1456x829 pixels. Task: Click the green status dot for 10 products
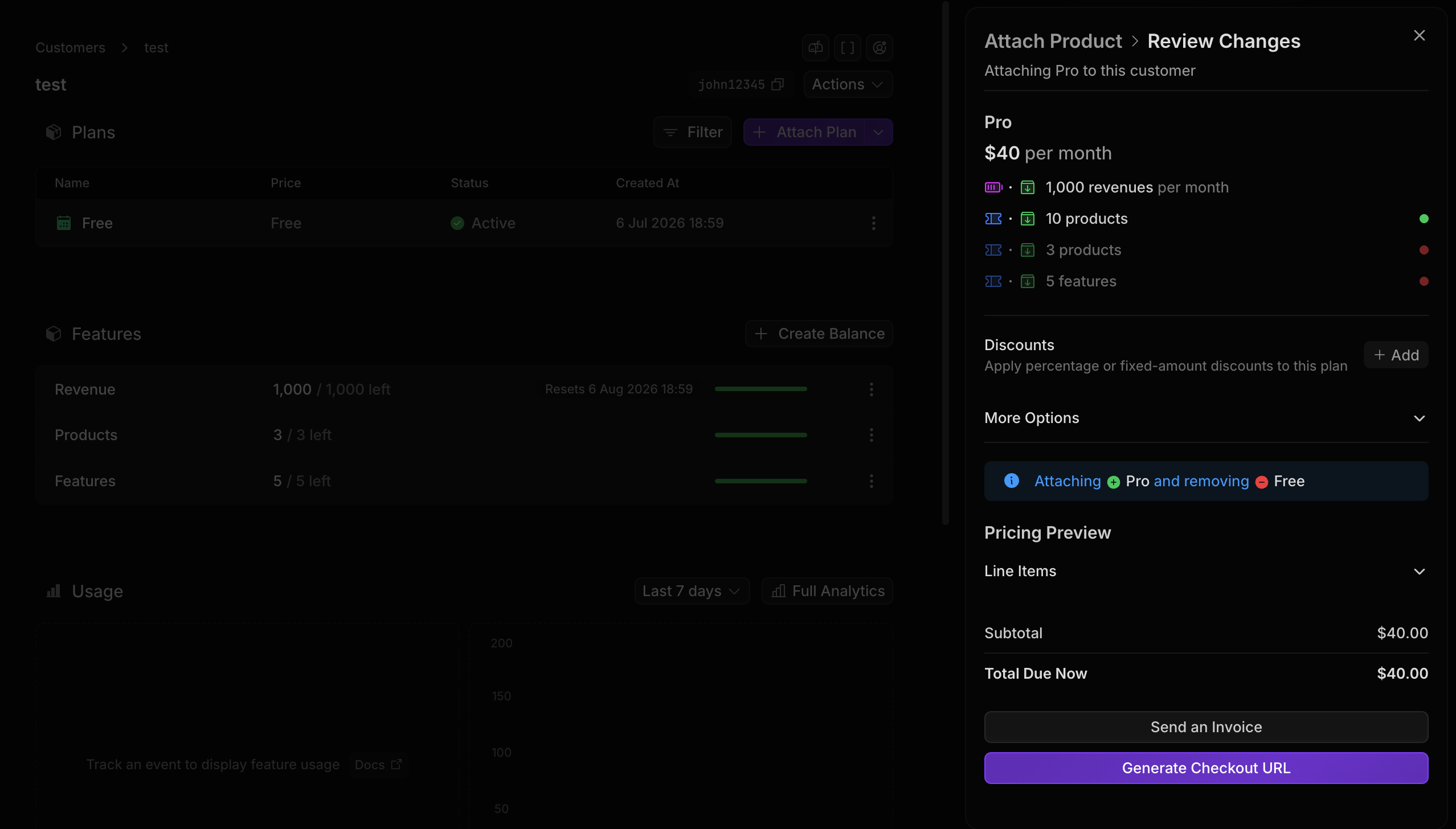pyautogui.click(x=1424, y=219)
